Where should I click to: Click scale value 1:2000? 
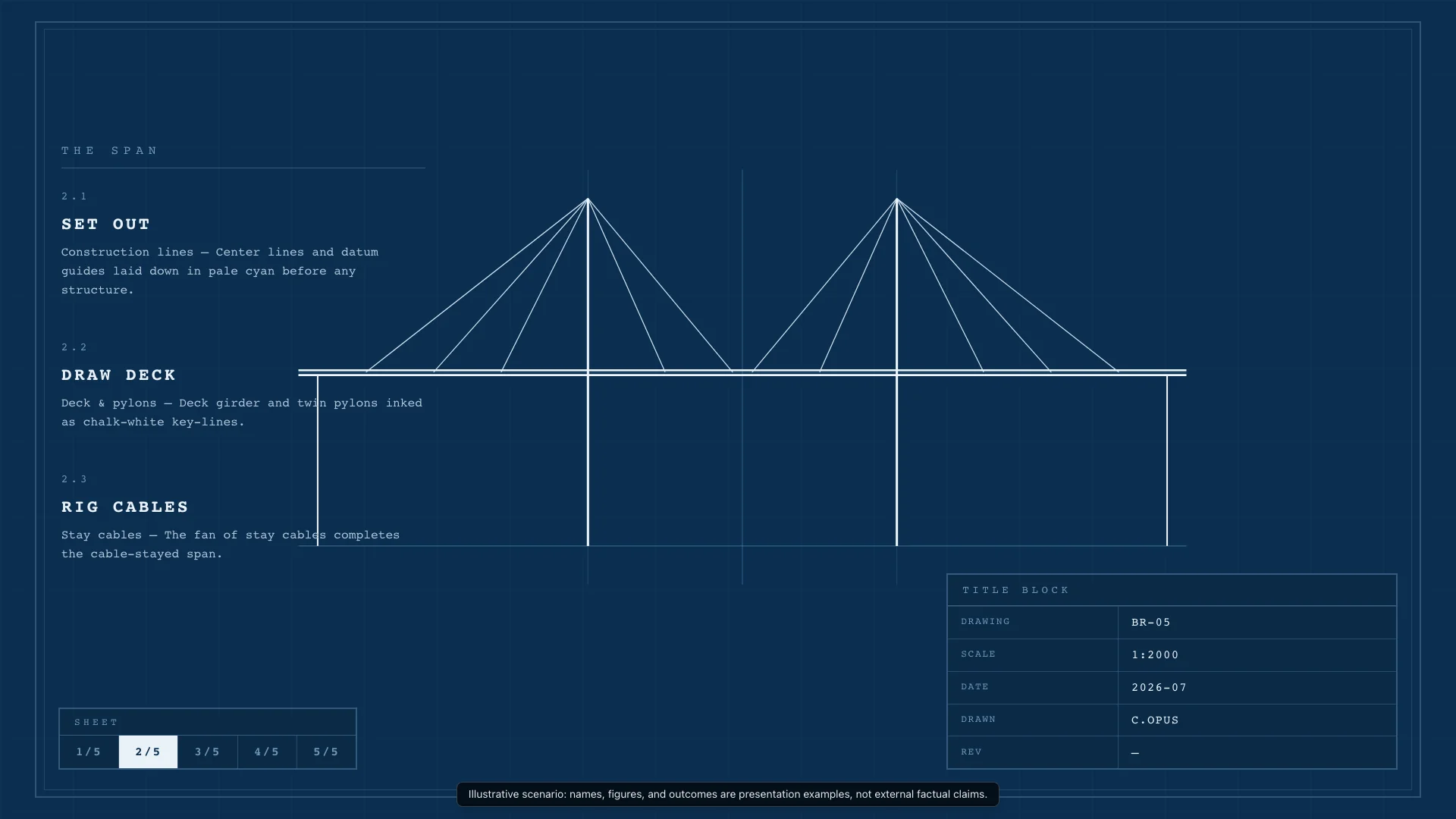pyautogui.click(x=1155, y=655)
